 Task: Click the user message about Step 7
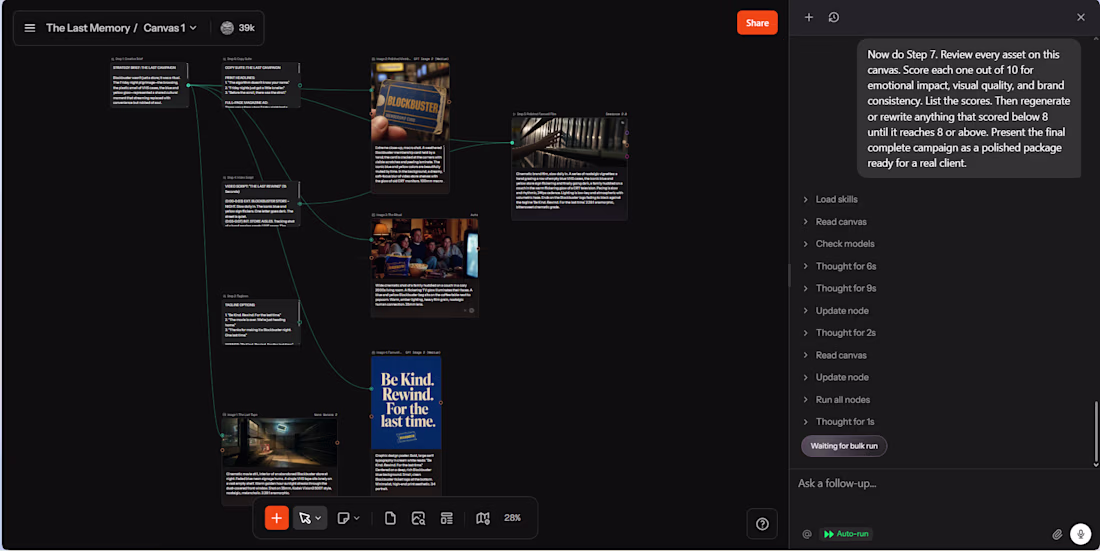pyautogui.click(x=968, y=109)
